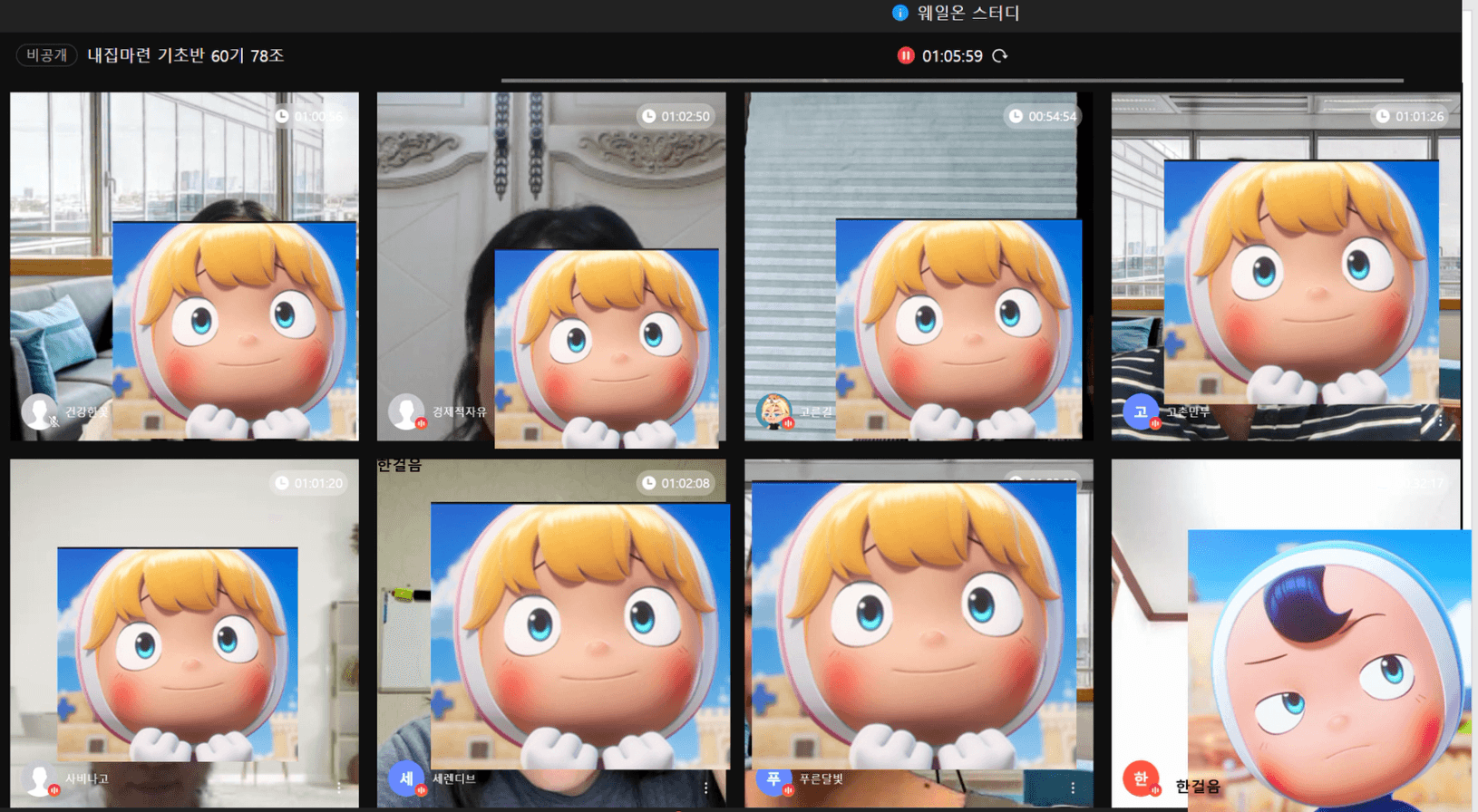1478x812 pixels.
Task: Click the session timer 01:05:59
Action: [x=952, y=56]
